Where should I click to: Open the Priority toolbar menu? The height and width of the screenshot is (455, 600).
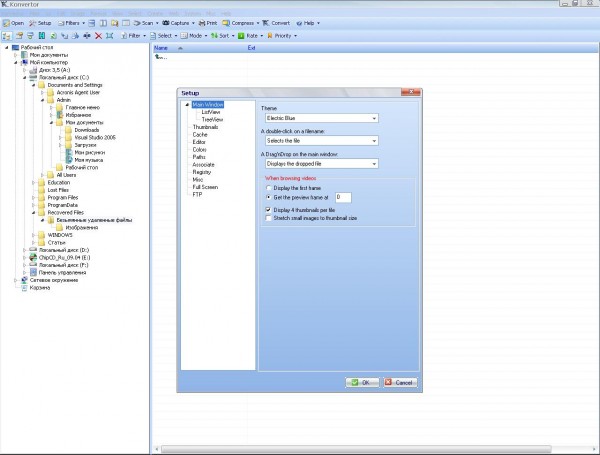tap(282, 36)
